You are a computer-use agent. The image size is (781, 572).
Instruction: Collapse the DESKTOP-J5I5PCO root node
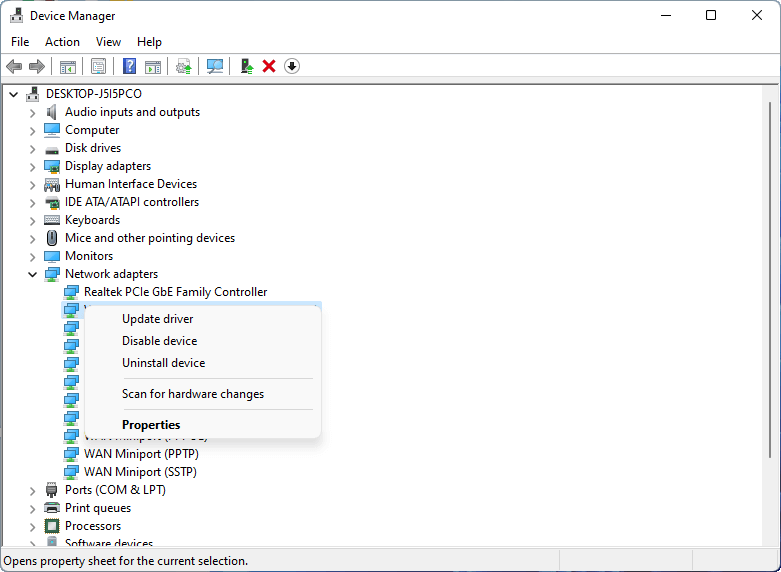pos(13,94)
